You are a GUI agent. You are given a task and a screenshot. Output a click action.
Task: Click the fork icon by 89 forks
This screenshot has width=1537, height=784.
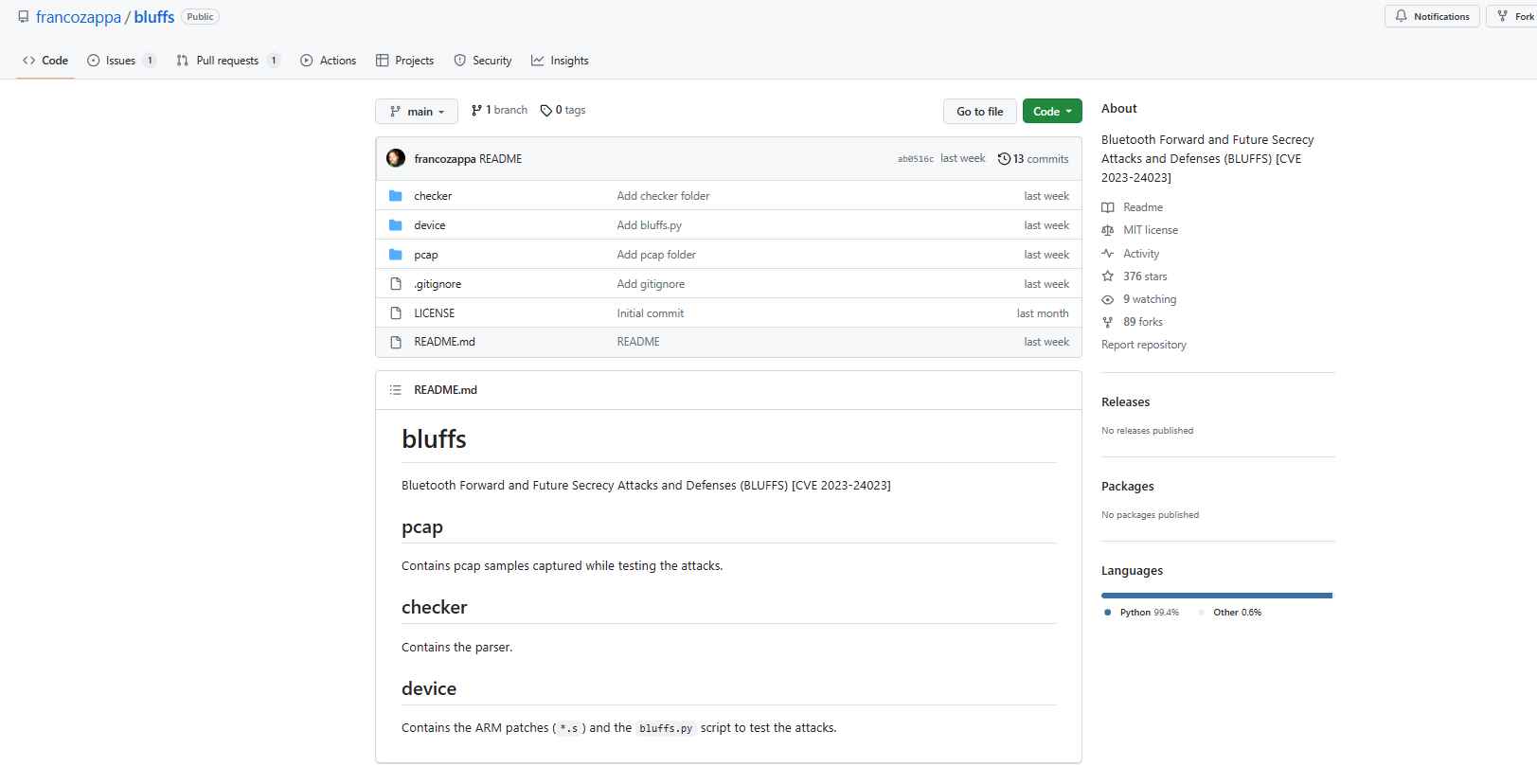coord(1108,322)
